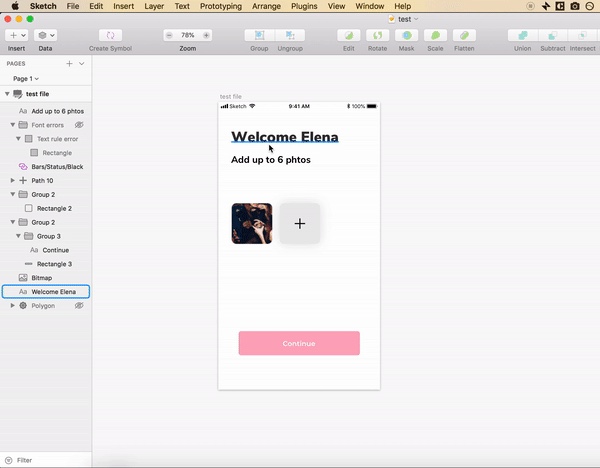Select the Mask tool
600x468 pixels.
coord(407,35)
